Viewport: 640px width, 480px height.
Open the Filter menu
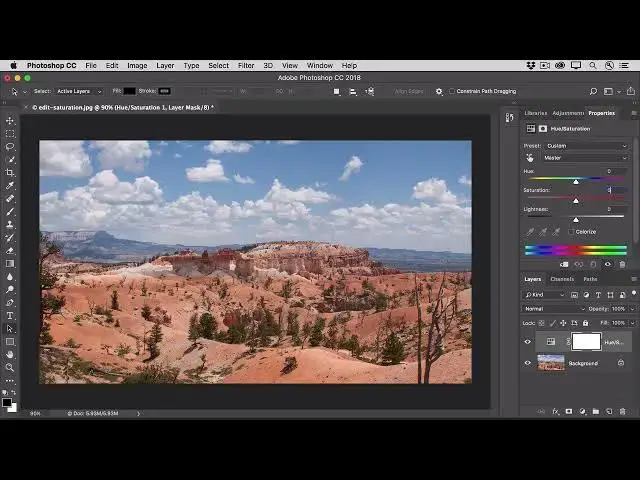[x=246, y=65]
